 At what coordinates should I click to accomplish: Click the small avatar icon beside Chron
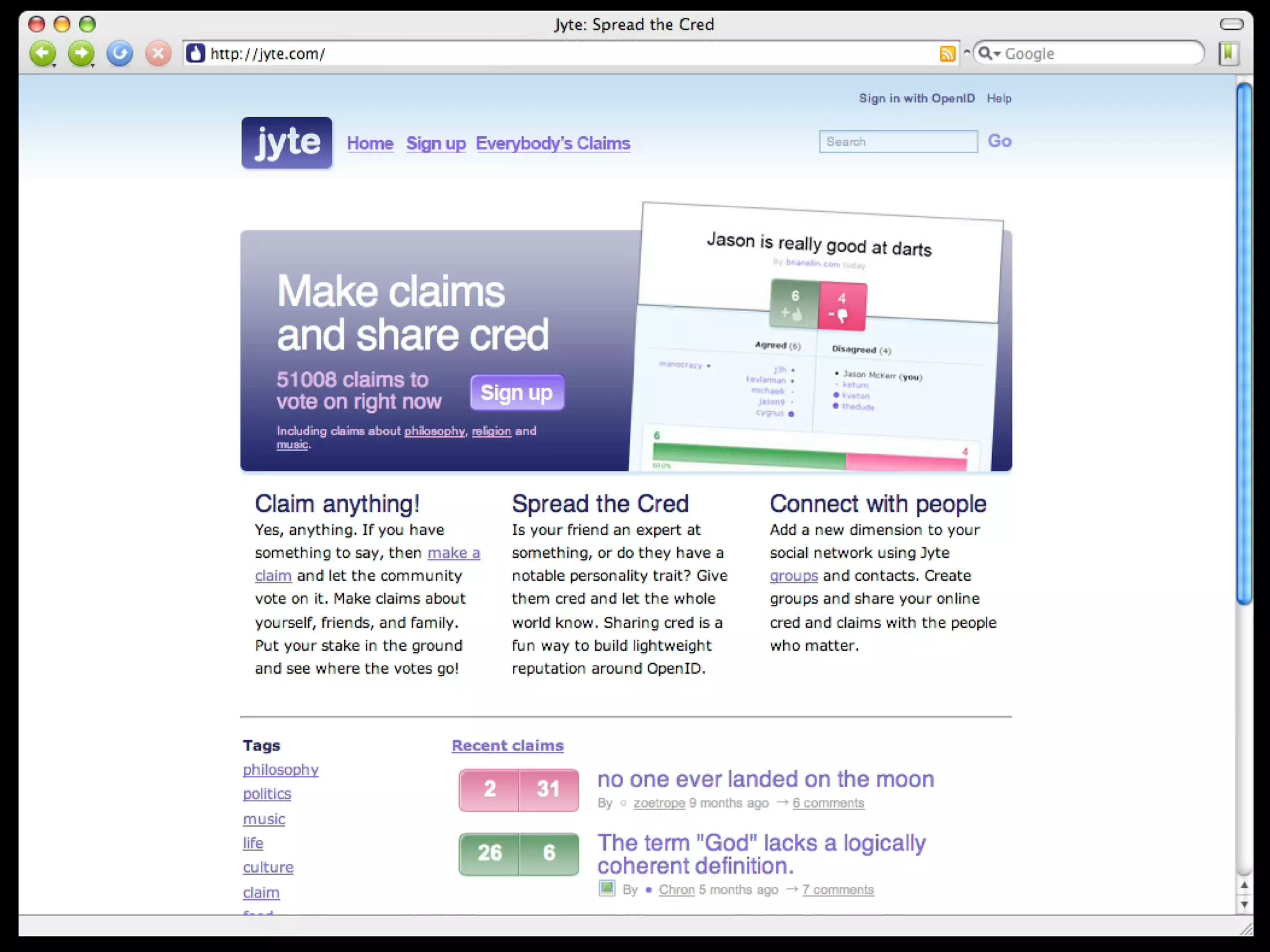(x=606, y=888)
